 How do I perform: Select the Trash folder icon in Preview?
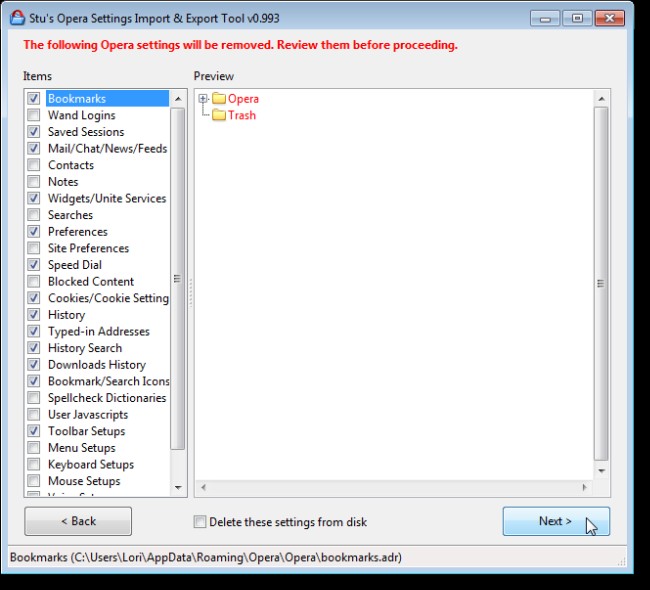point(219,115)
